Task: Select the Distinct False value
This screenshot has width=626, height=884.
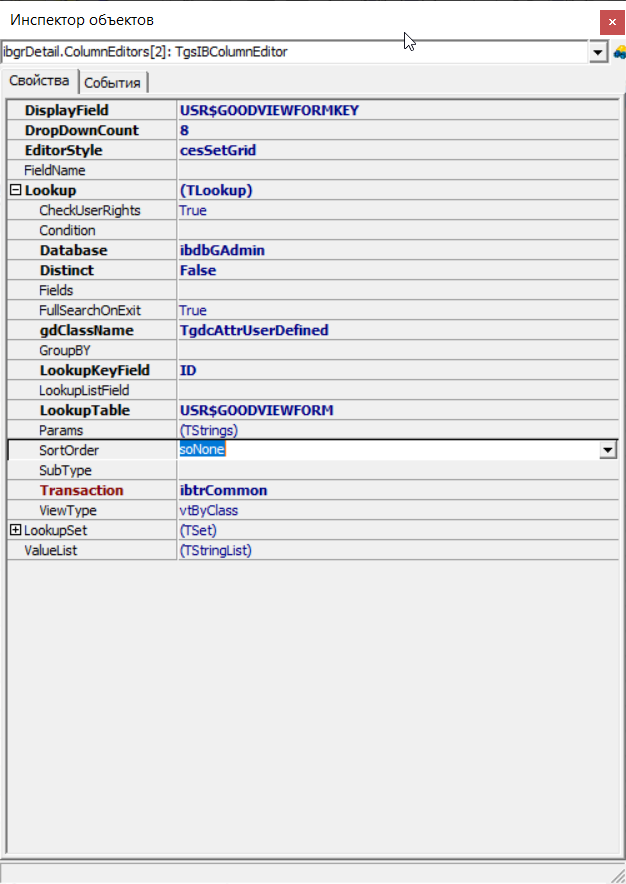Action: click(198, 270)
